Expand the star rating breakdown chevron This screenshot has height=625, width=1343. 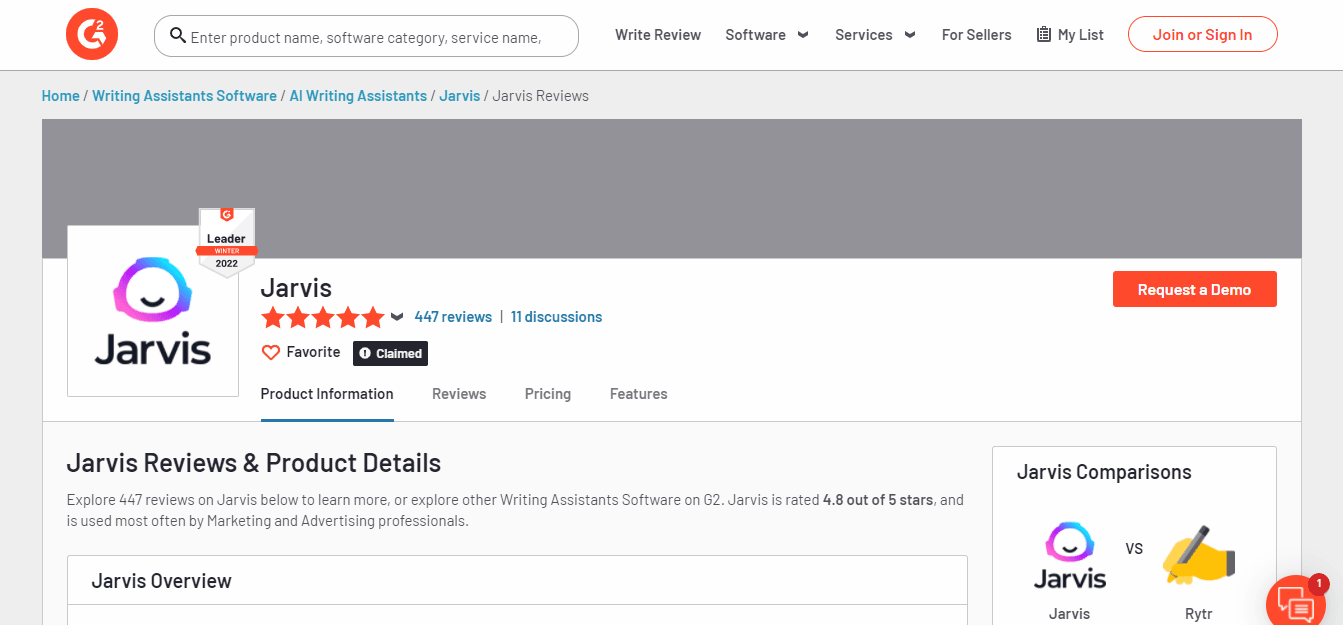pos(397,317)
